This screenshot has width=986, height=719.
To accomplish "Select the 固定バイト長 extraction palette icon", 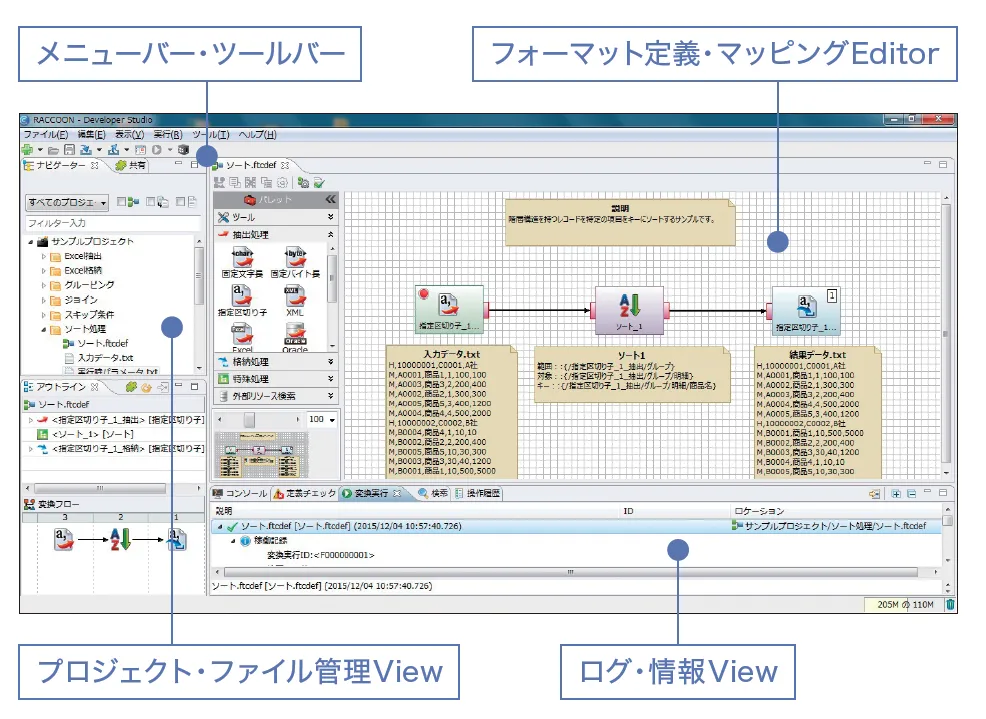I will 295,262.
